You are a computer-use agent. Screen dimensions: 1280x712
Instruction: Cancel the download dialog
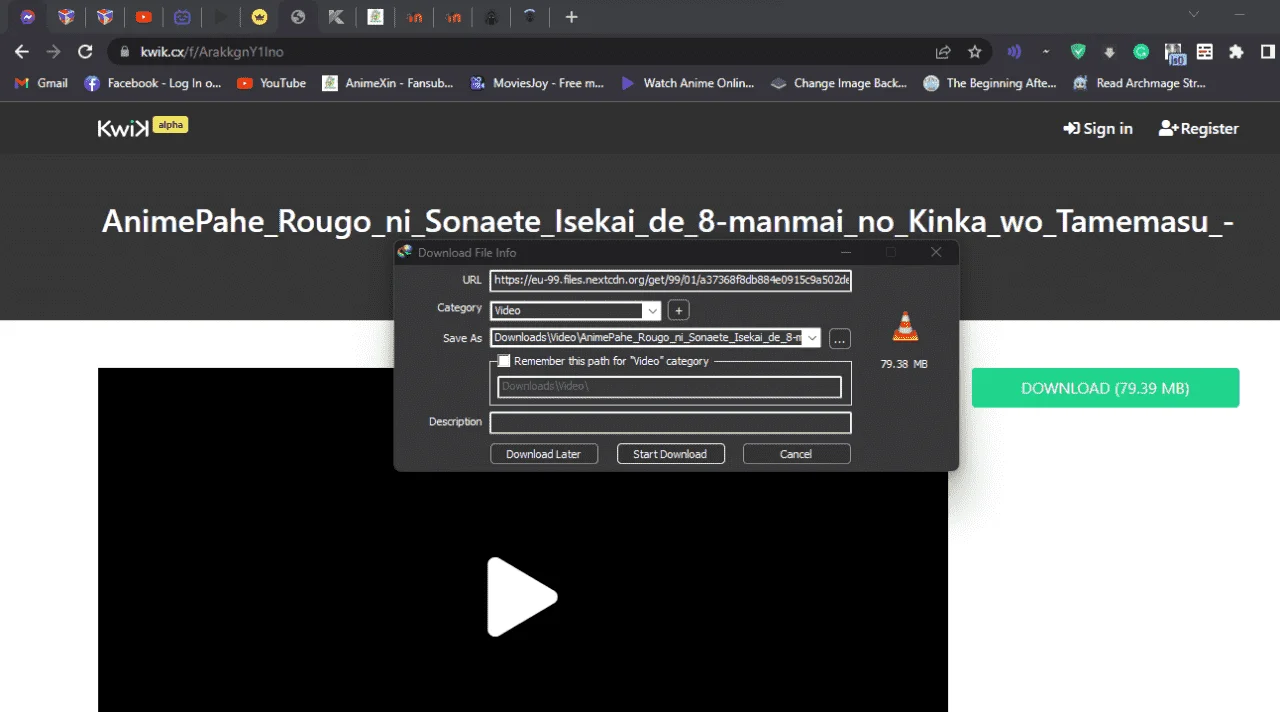[x=796, y=454]
